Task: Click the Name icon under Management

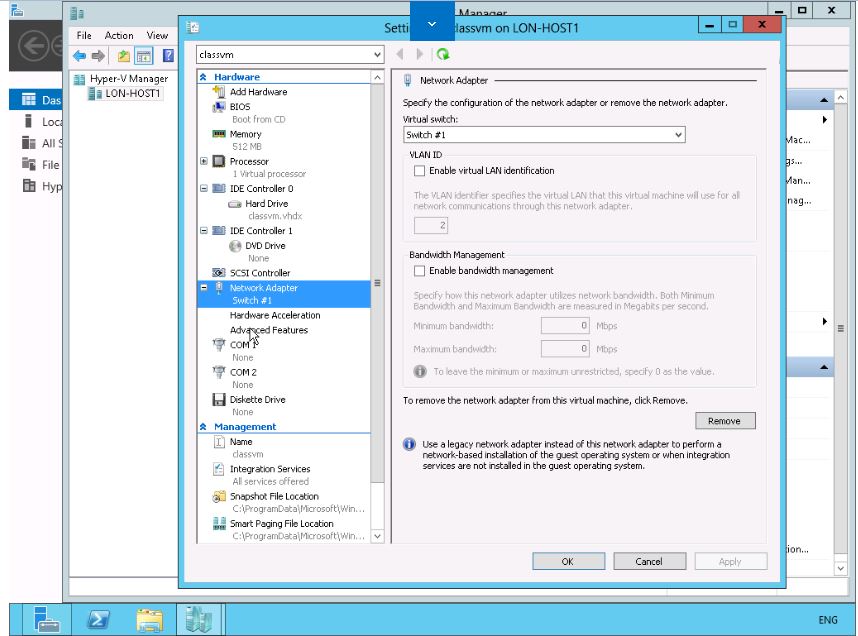Action: [x=219, y=442]
